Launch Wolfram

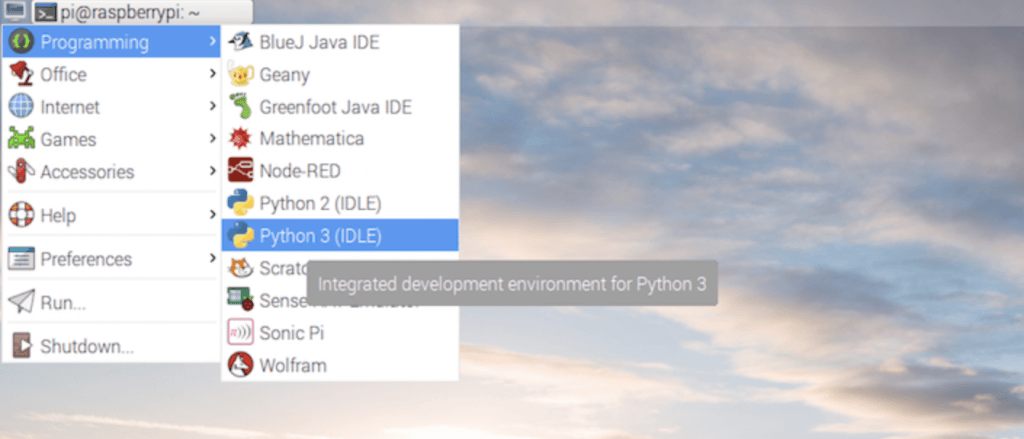coord(340,365)
